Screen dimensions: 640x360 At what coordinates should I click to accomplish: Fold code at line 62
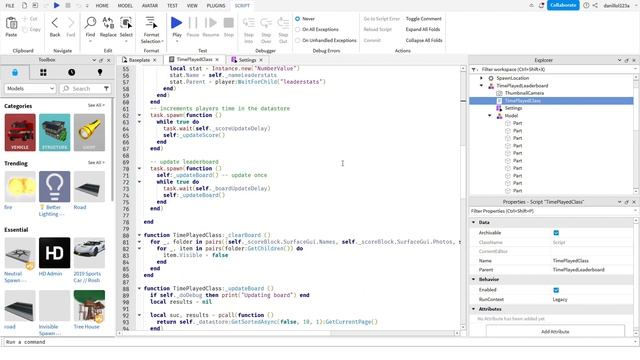[x=139, y=115]
